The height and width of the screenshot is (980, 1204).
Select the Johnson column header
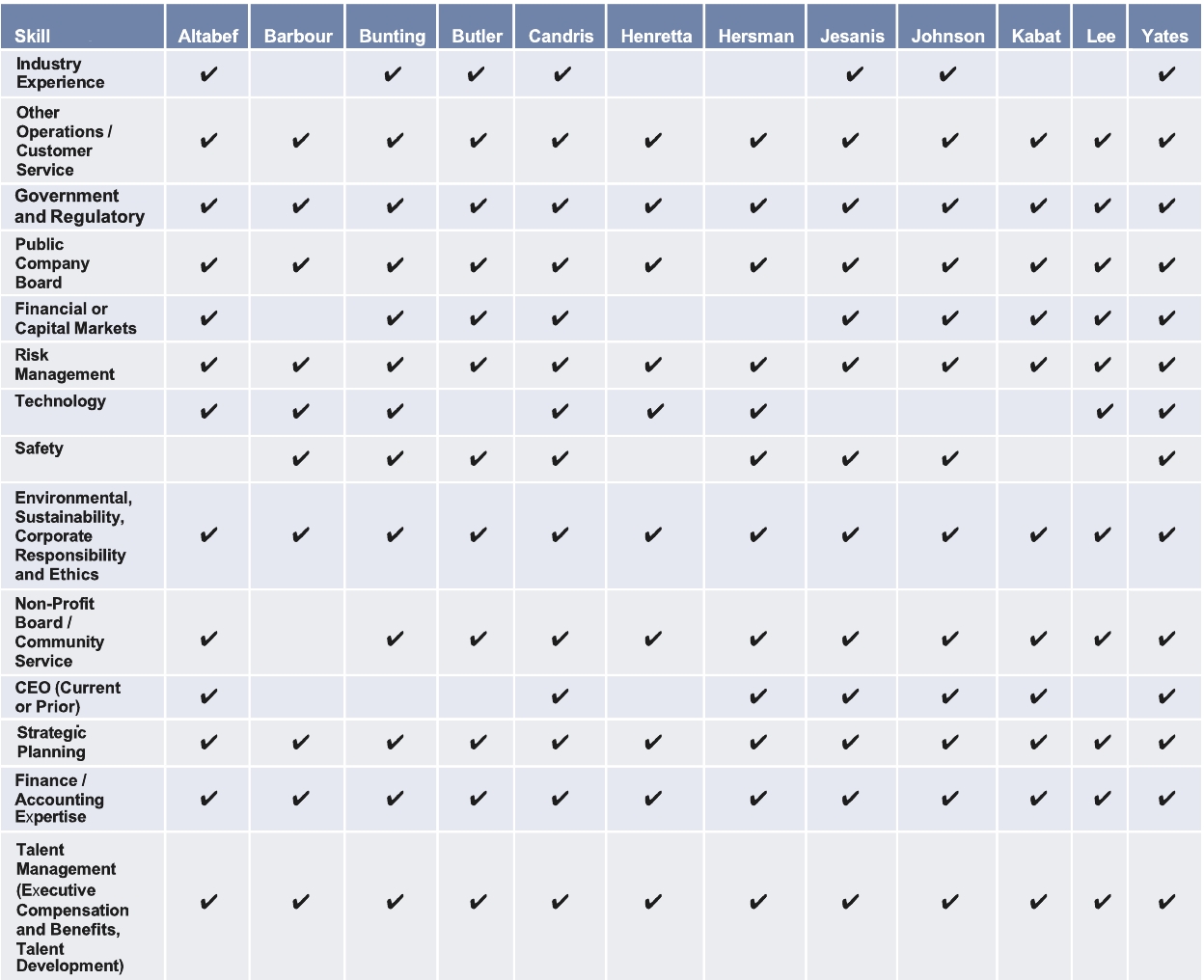(948, 36)
